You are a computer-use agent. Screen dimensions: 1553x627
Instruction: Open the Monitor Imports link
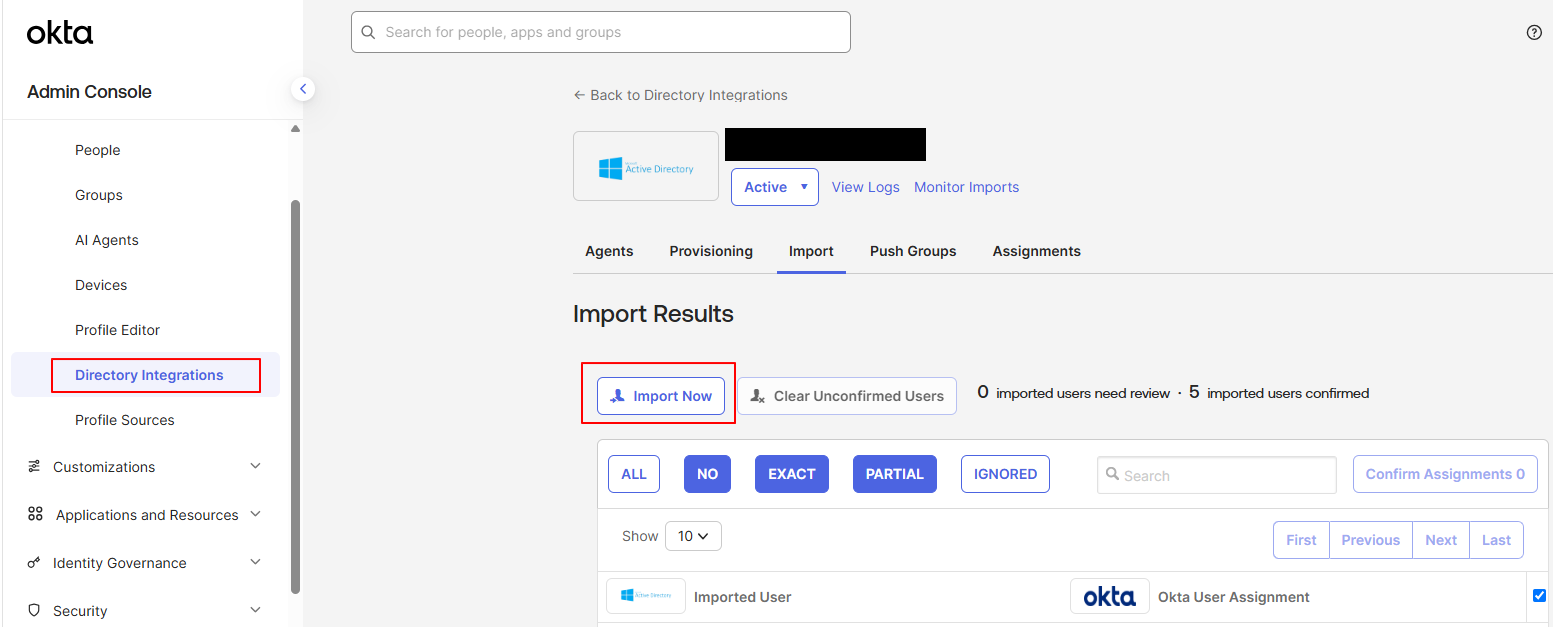tap(966, 187)
